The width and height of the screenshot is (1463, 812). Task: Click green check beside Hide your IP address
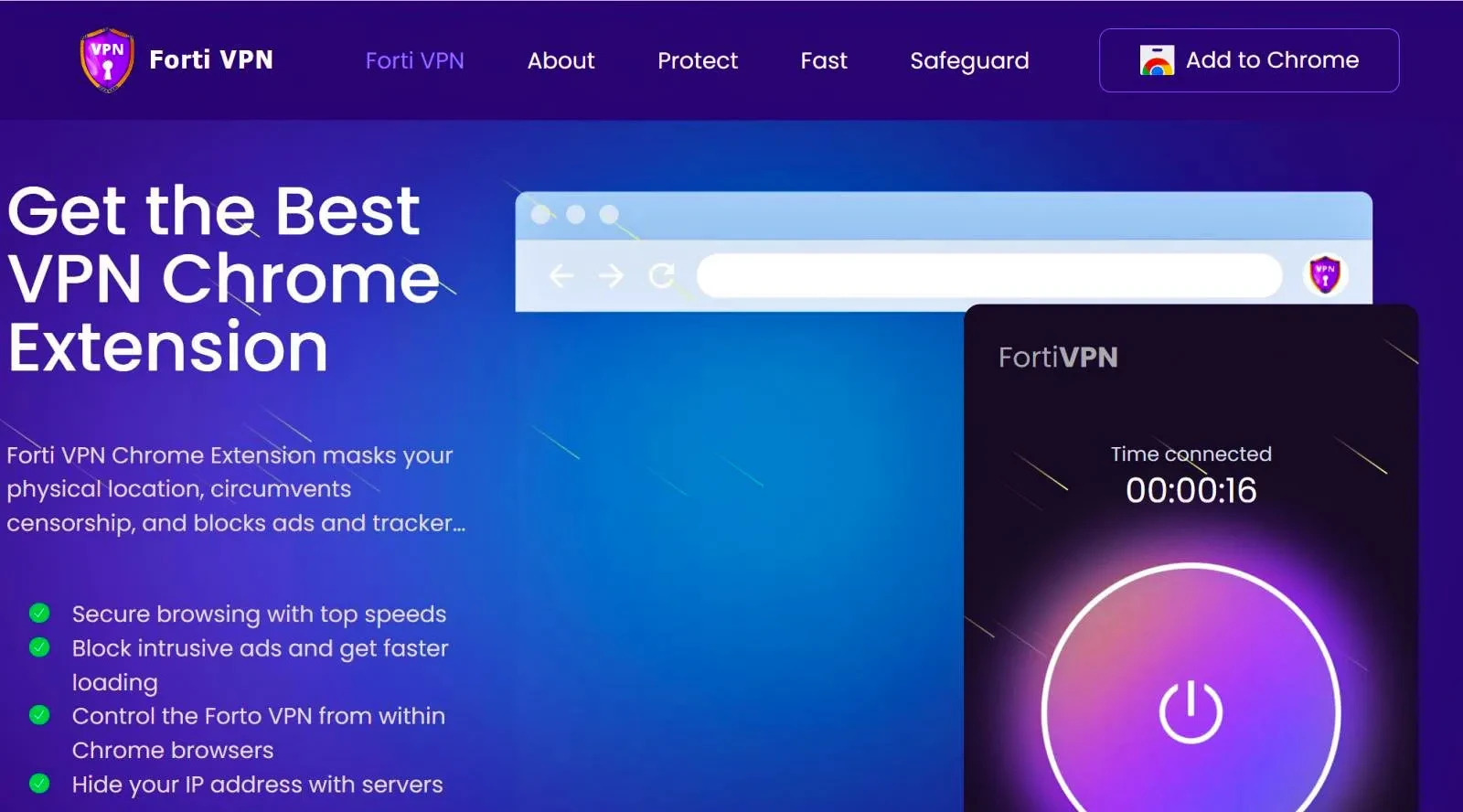click(x=39, y=784)
